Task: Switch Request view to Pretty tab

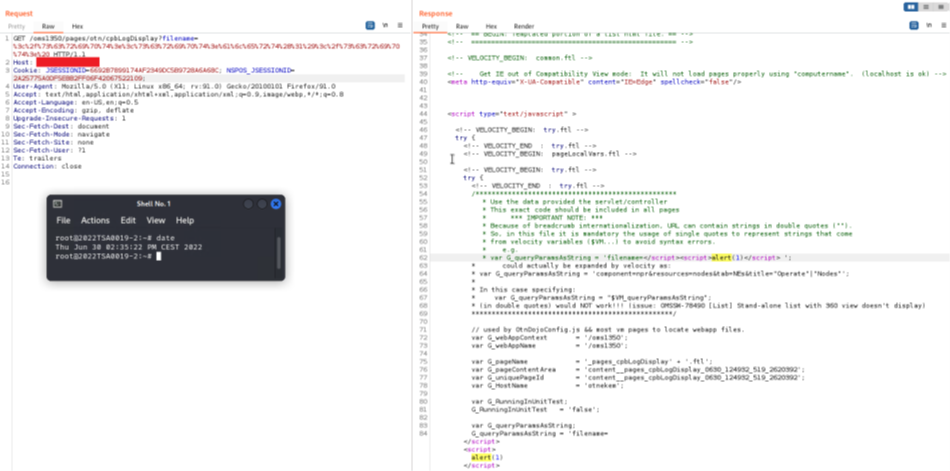Action: (x=17, y=27)
